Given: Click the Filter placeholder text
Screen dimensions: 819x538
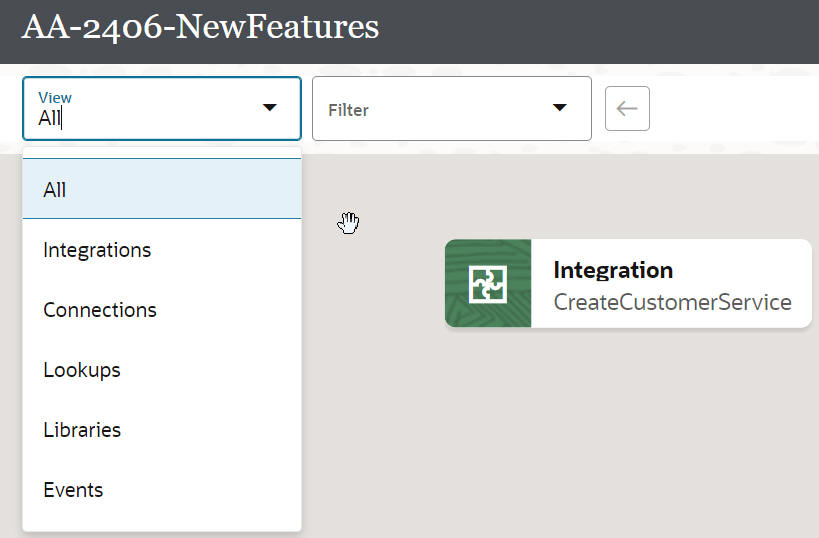Looking at the screenshot, I should tap(349, 110).
